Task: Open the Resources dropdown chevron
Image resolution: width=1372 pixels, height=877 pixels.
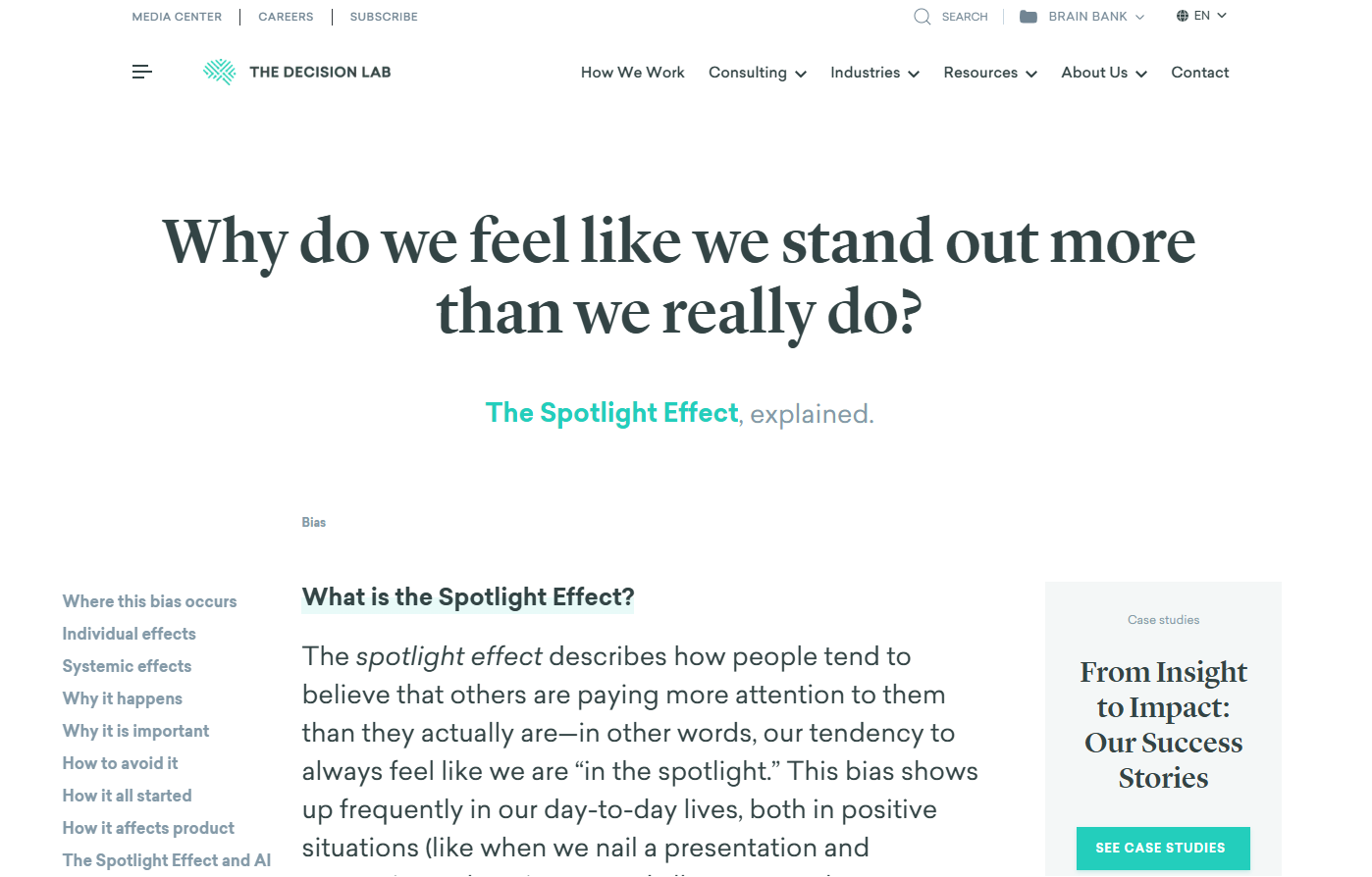Action: click(1031, 74)
